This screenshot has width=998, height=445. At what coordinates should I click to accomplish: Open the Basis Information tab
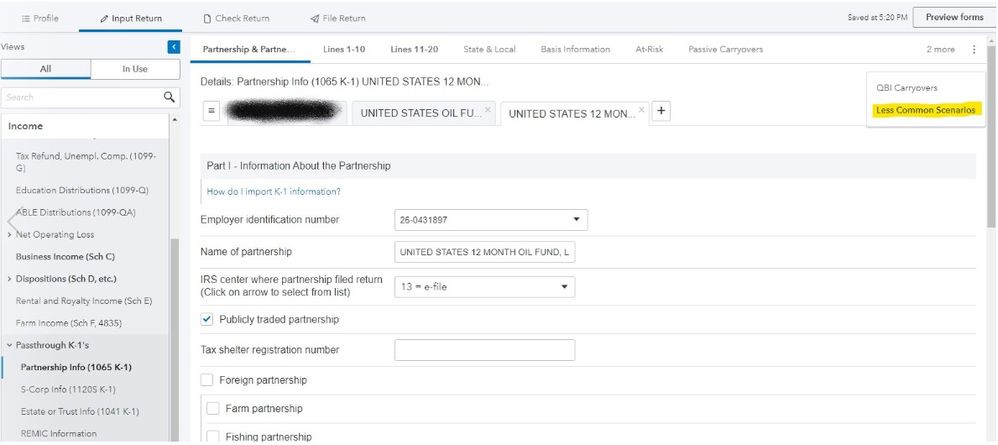[x=574, y=49]
